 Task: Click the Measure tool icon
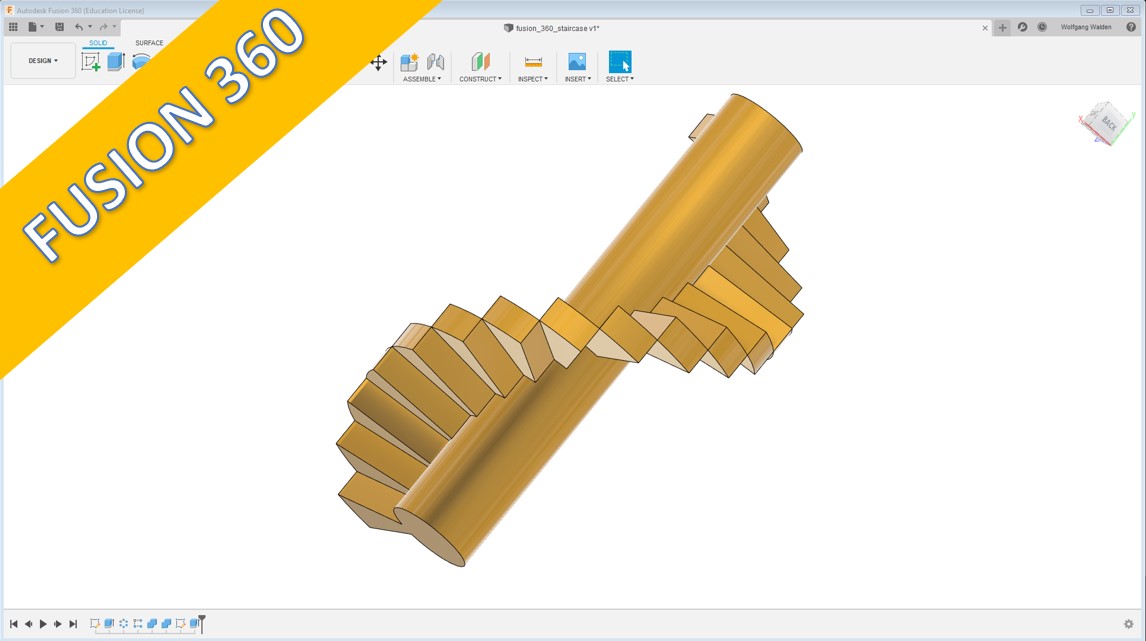(x=534, y=62)
